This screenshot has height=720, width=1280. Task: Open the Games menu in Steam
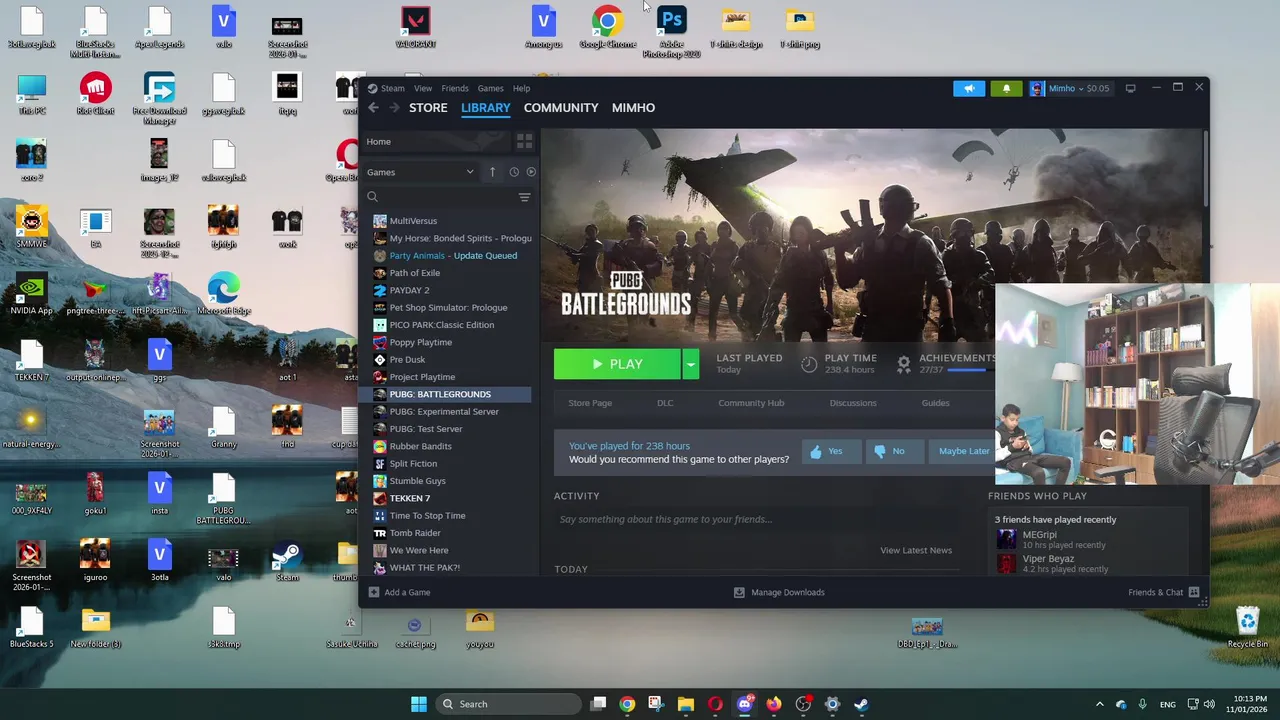coord(490,88)
